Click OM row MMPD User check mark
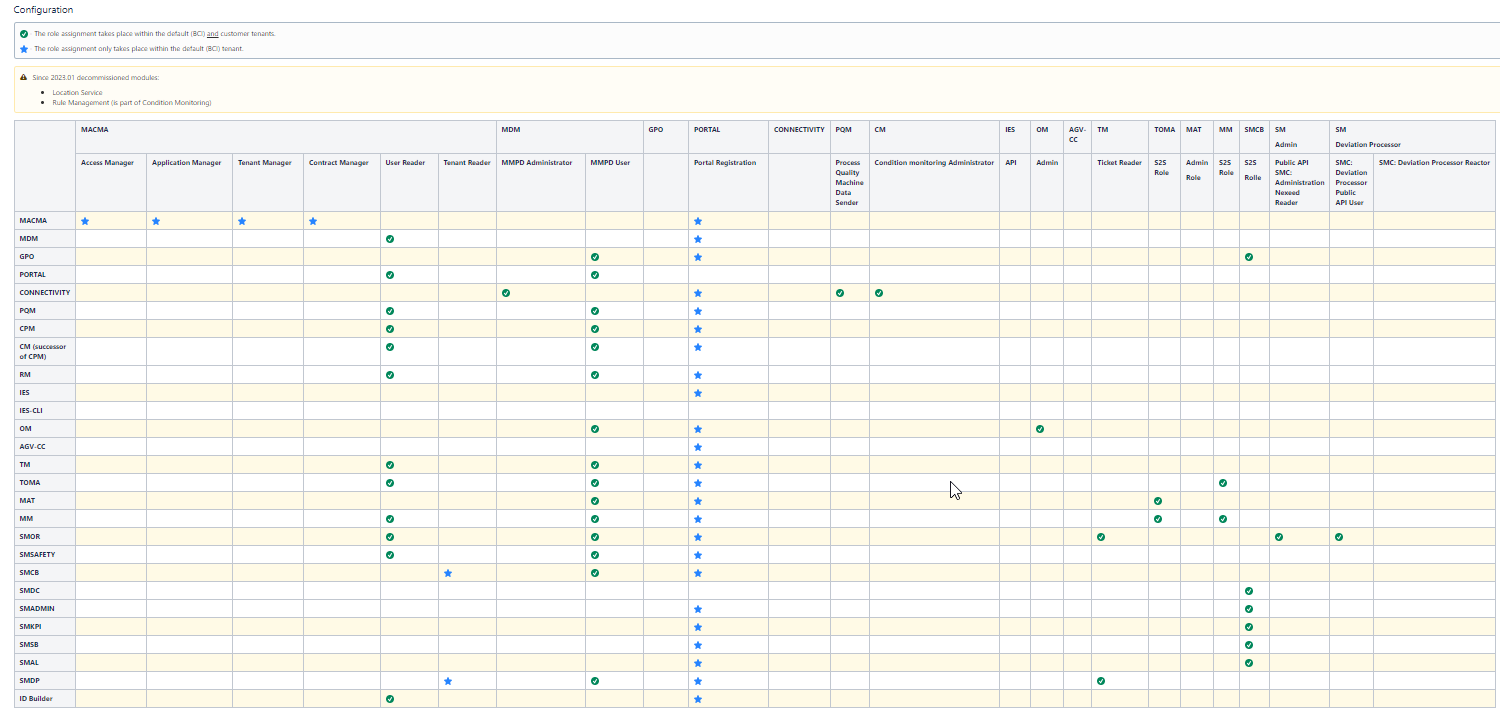This screenshot has height=718, width=1500. (x=595, y=428)
